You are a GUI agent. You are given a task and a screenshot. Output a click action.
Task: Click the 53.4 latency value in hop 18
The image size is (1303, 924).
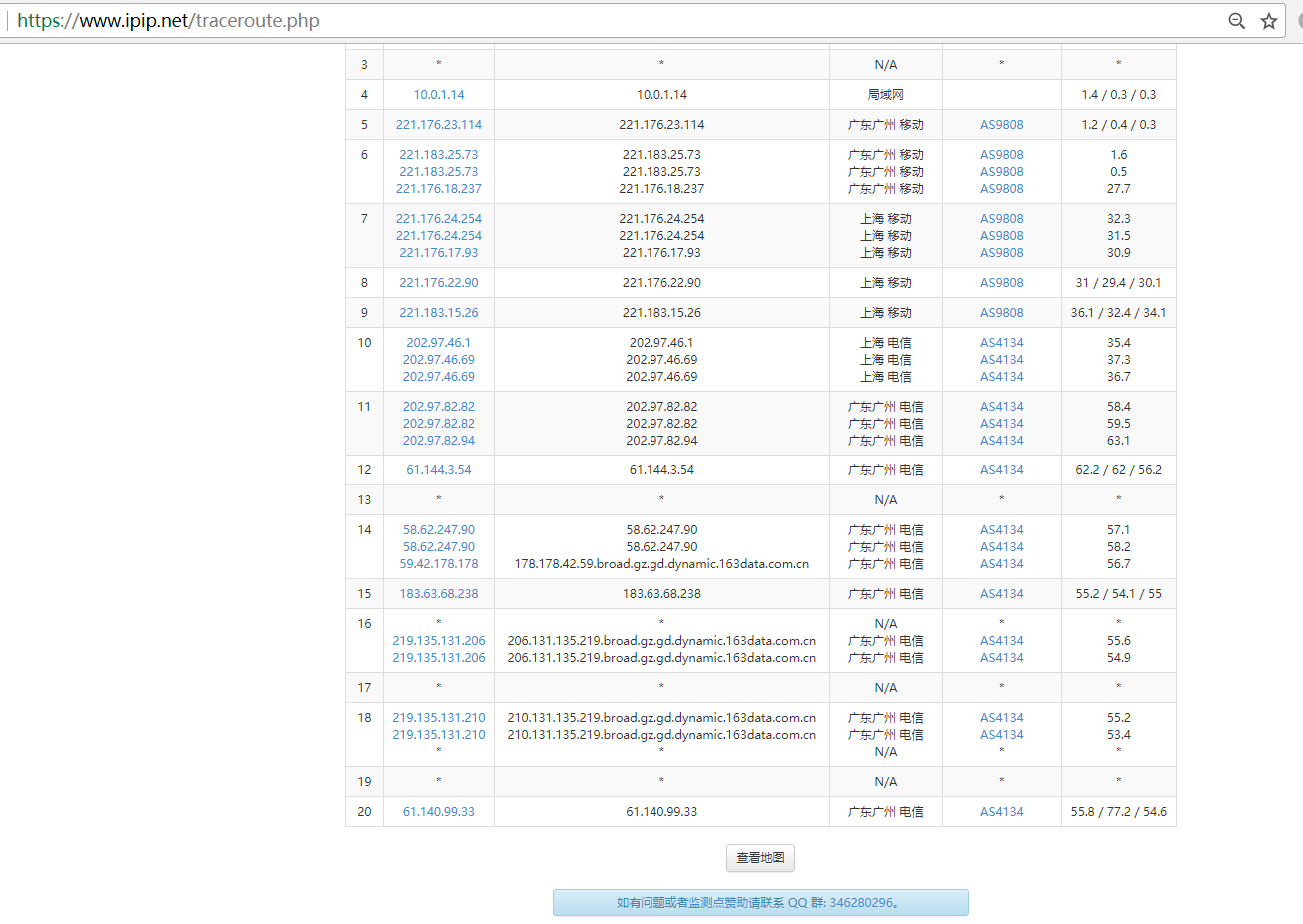click(x=1119, y=735)
